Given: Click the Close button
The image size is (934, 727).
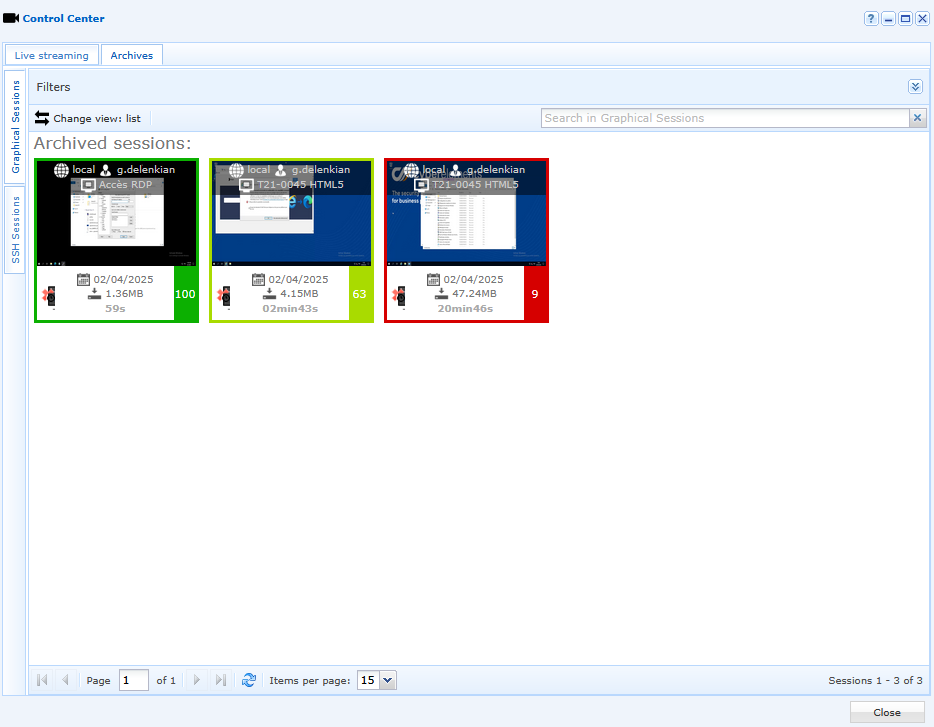Looking at the screenshot, I should [887, 713].
